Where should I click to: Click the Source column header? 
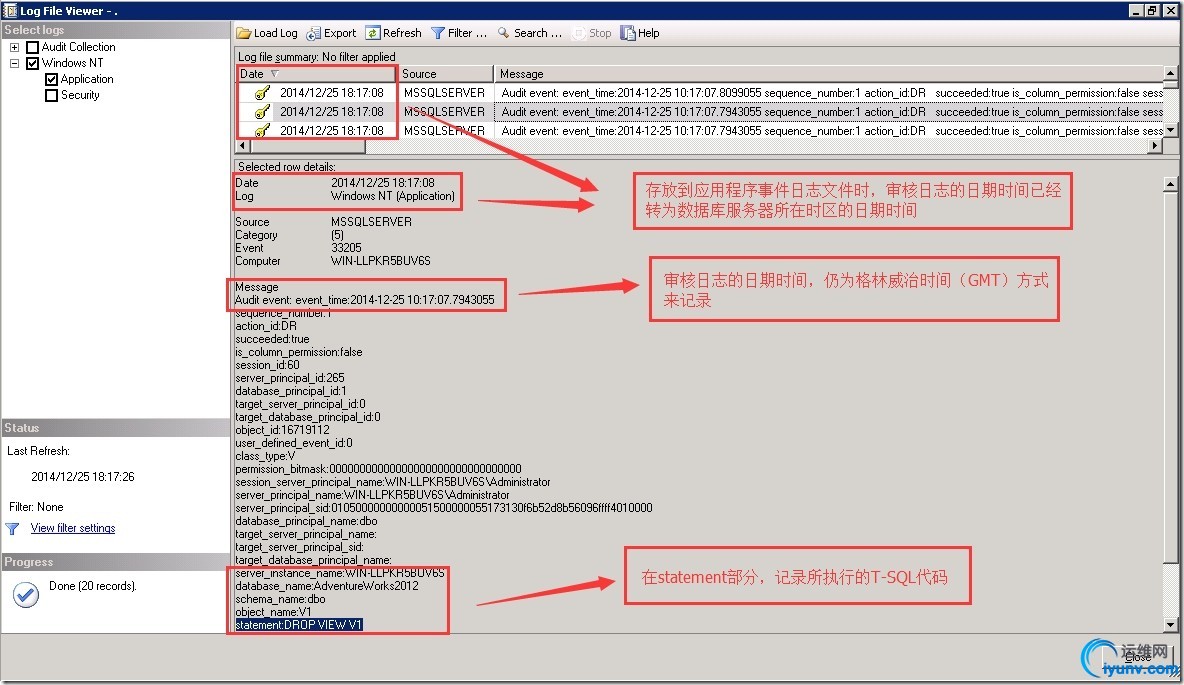click(446, 74)
